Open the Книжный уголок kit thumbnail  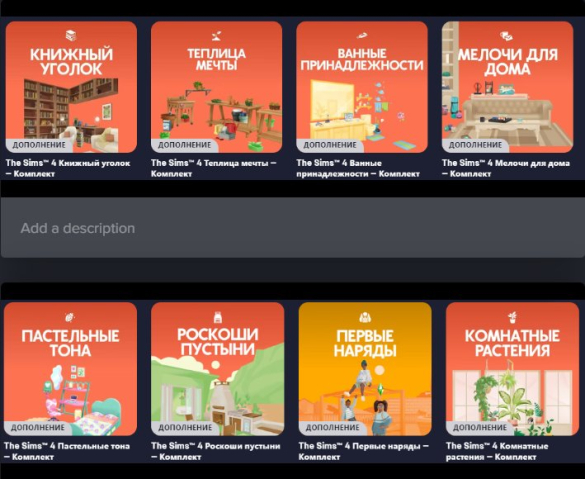coord(71,87)
